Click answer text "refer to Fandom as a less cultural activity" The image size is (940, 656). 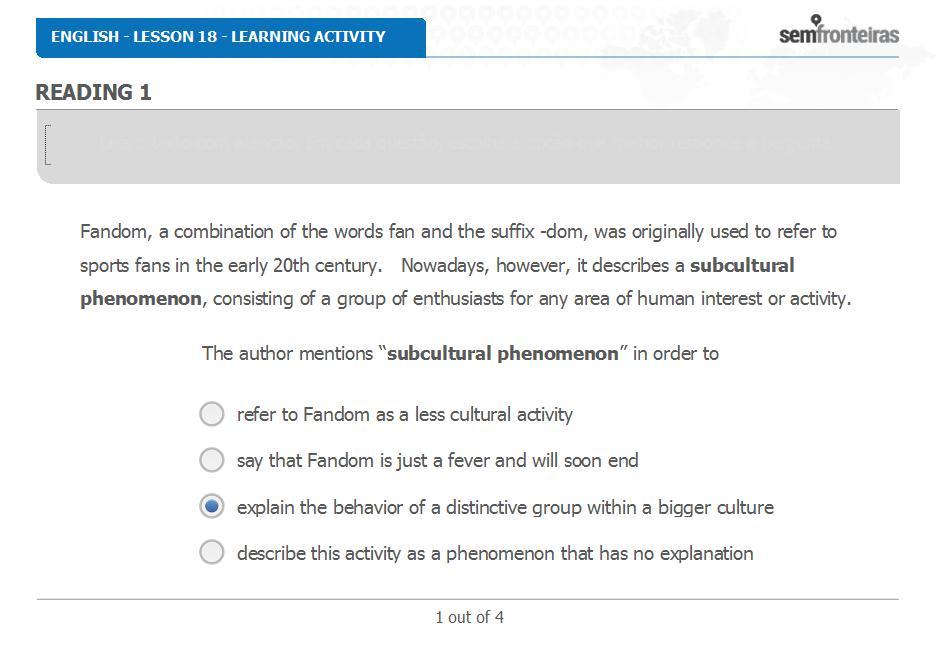click(x=405, y=414)
